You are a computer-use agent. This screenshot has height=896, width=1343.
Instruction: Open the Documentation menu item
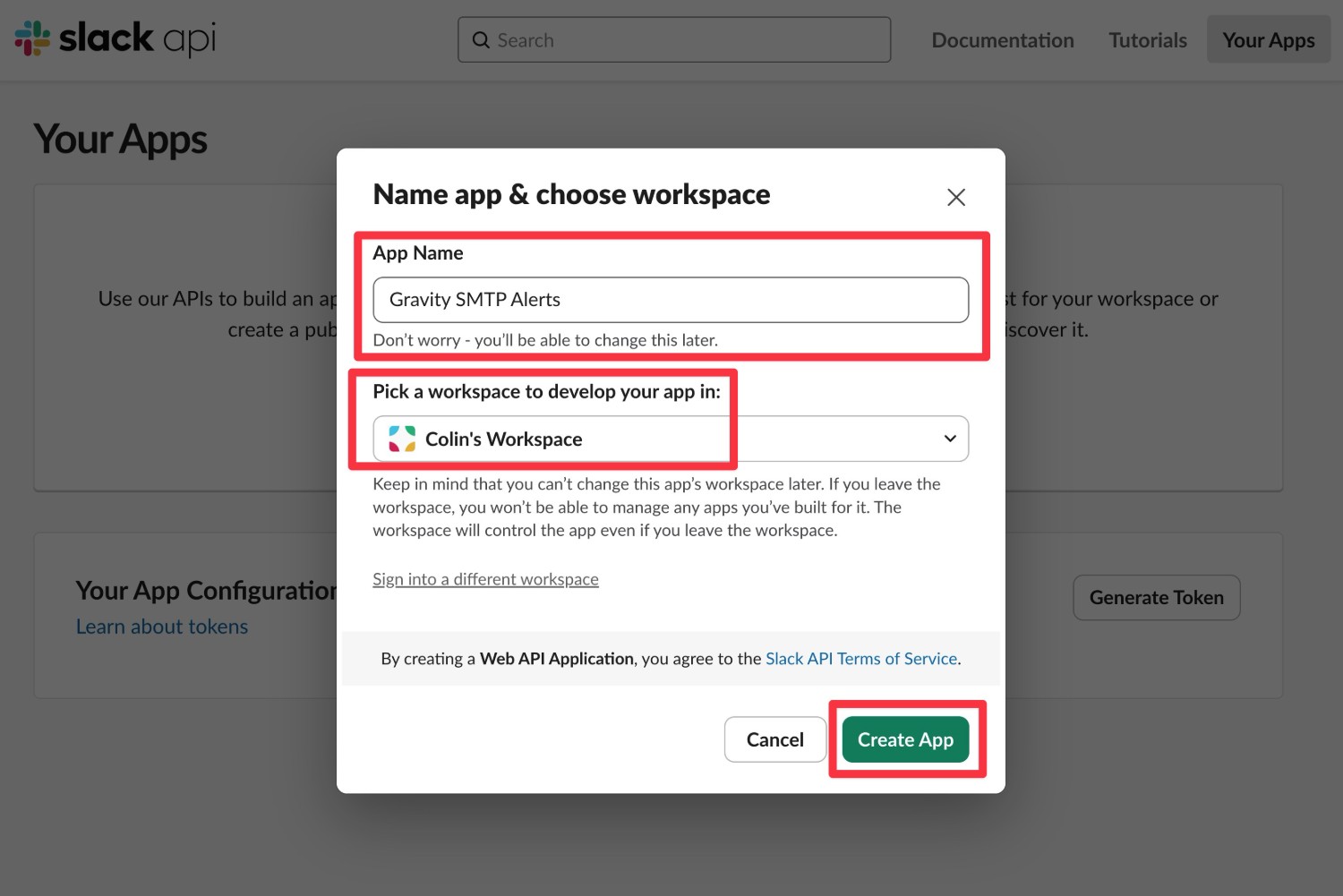point(1003,40)
